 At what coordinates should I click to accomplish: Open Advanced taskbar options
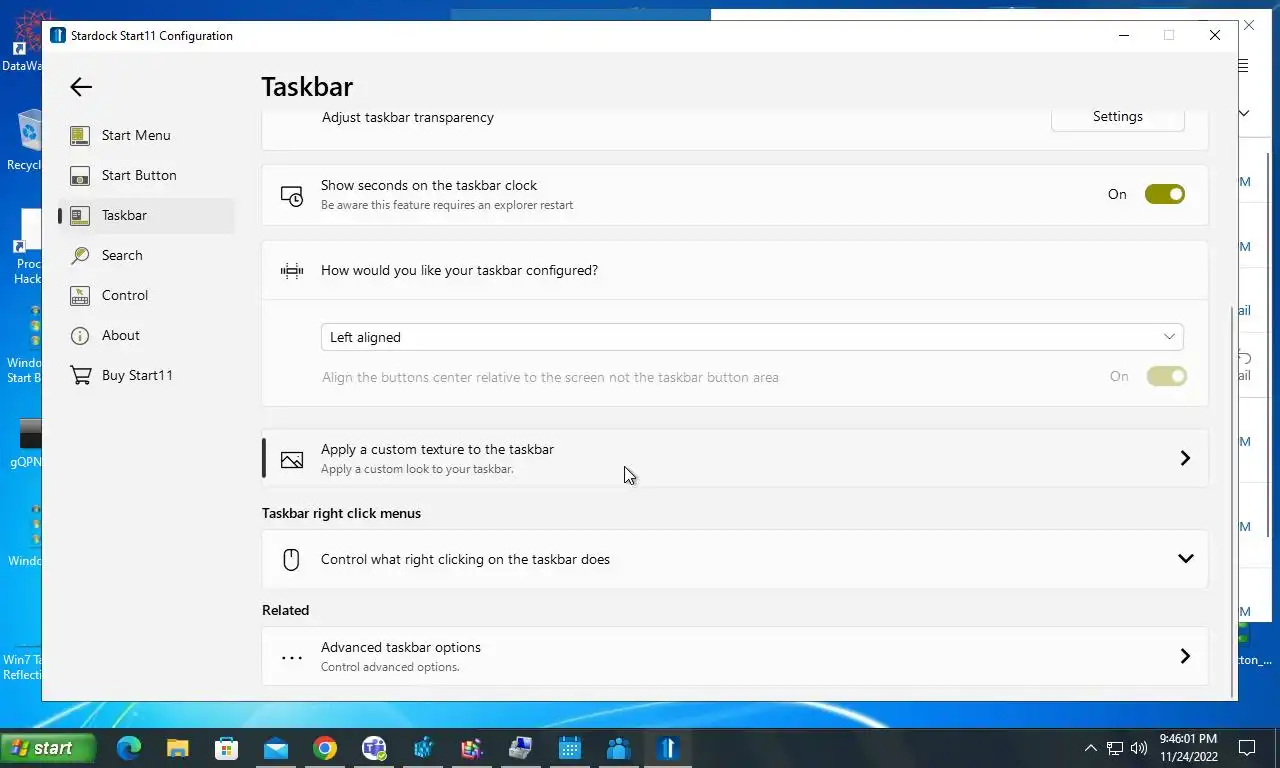click(x=735, y=656)
